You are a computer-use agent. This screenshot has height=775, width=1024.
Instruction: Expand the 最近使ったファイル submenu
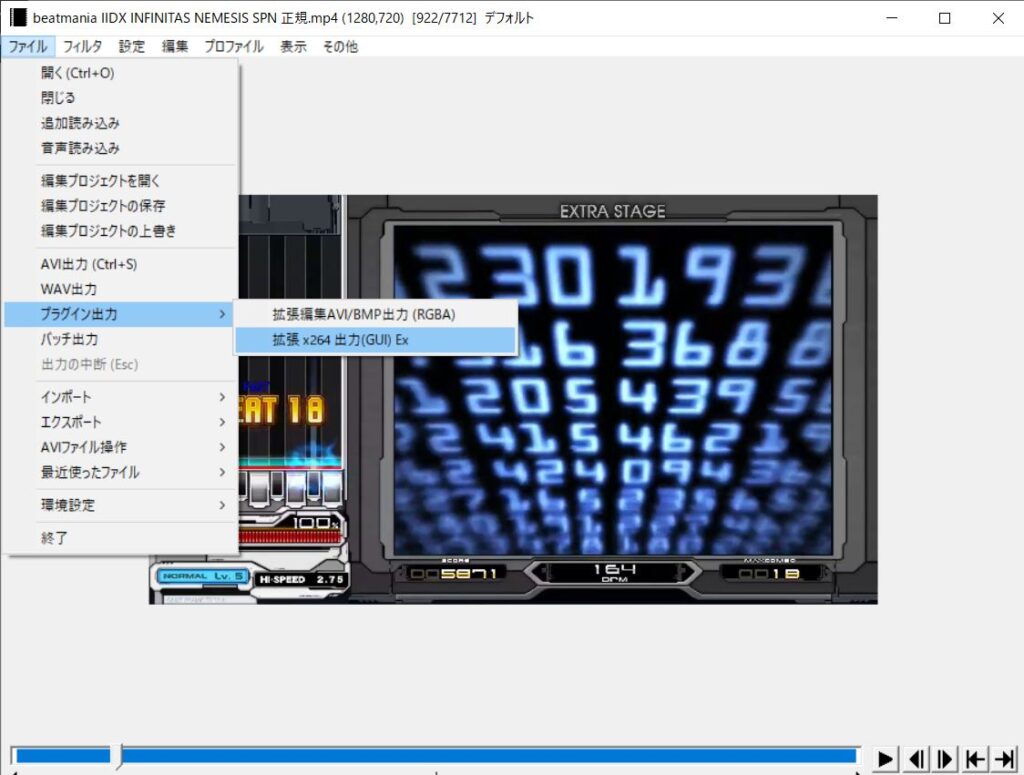point(121,472)
